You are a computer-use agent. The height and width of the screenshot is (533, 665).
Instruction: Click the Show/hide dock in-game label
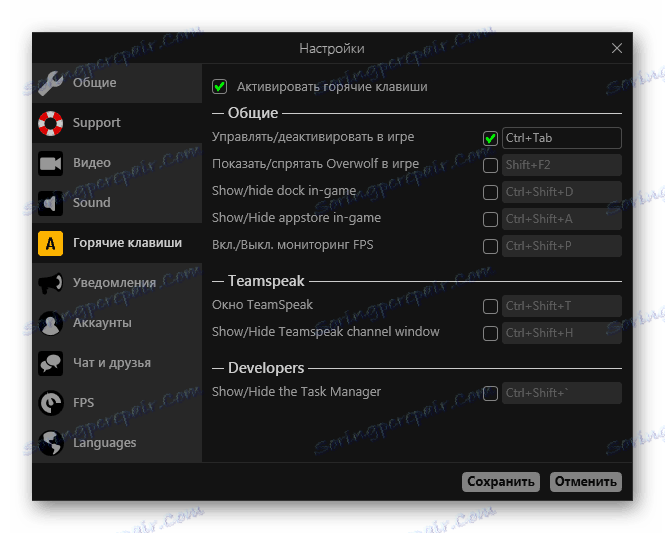coord(284,191)
